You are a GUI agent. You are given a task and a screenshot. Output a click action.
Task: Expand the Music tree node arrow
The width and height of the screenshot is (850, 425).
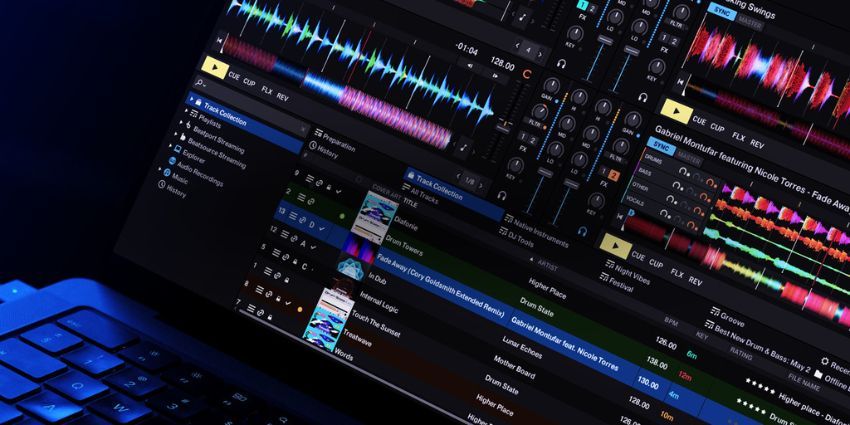click(159, 171)
